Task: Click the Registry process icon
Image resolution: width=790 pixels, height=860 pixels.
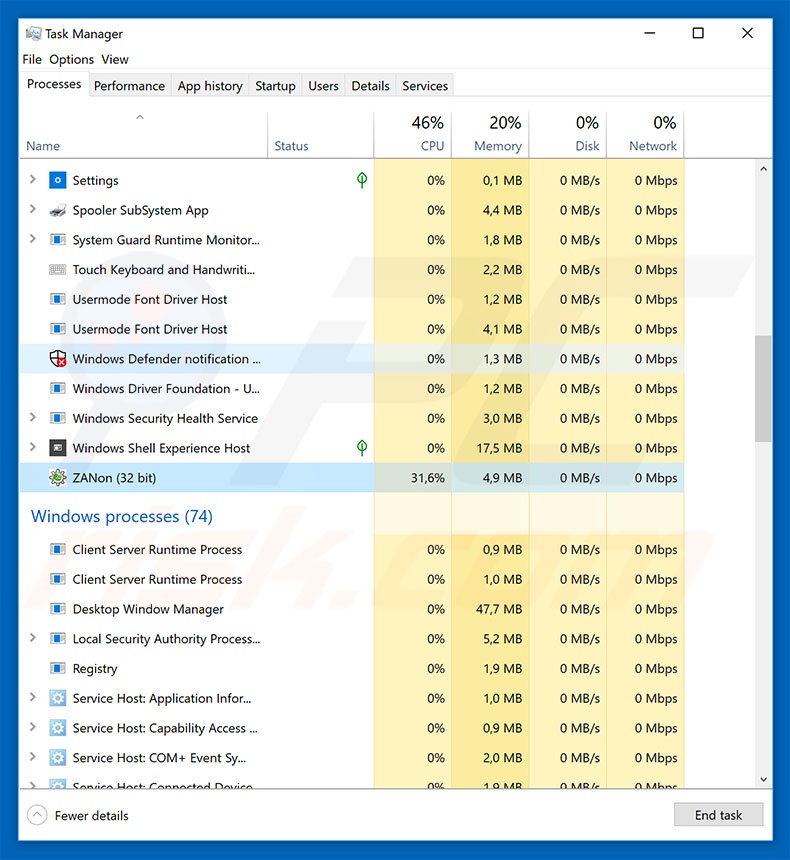Action: click(x=58, y=668)
